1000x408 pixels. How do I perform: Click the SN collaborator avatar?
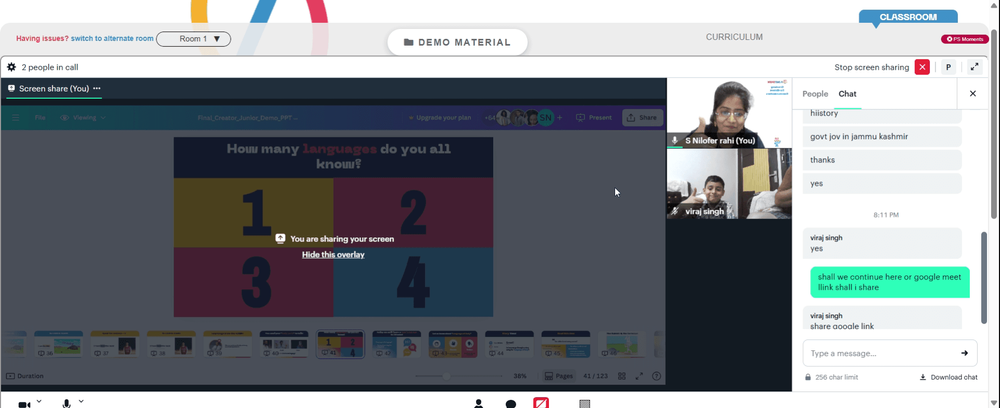pos(546,118)
